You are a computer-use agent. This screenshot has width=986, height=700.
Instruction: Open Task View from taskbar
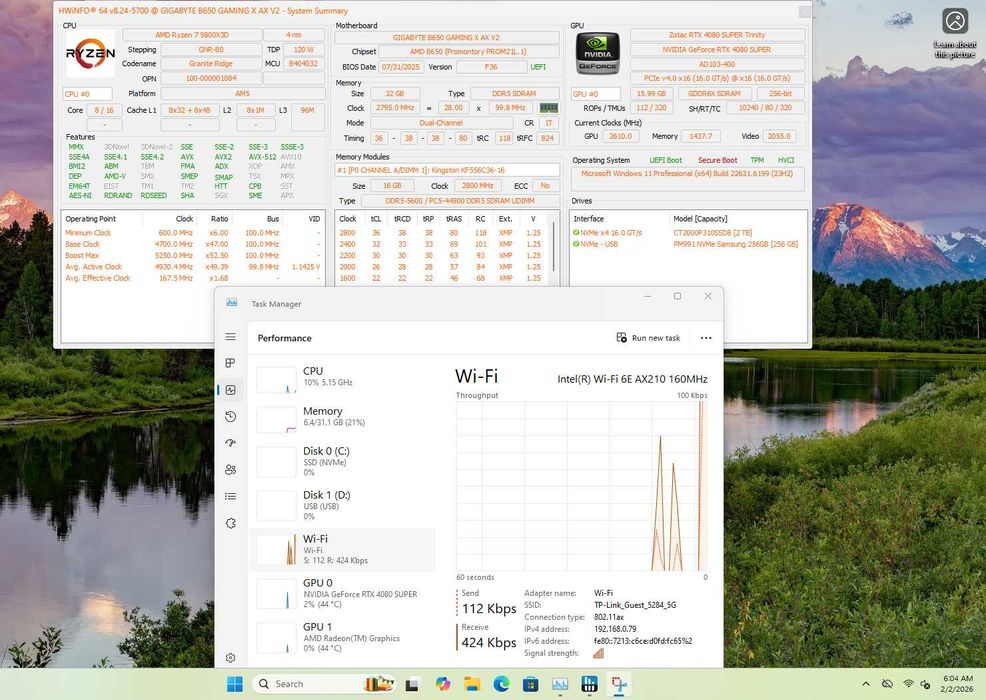click(413, 684)
